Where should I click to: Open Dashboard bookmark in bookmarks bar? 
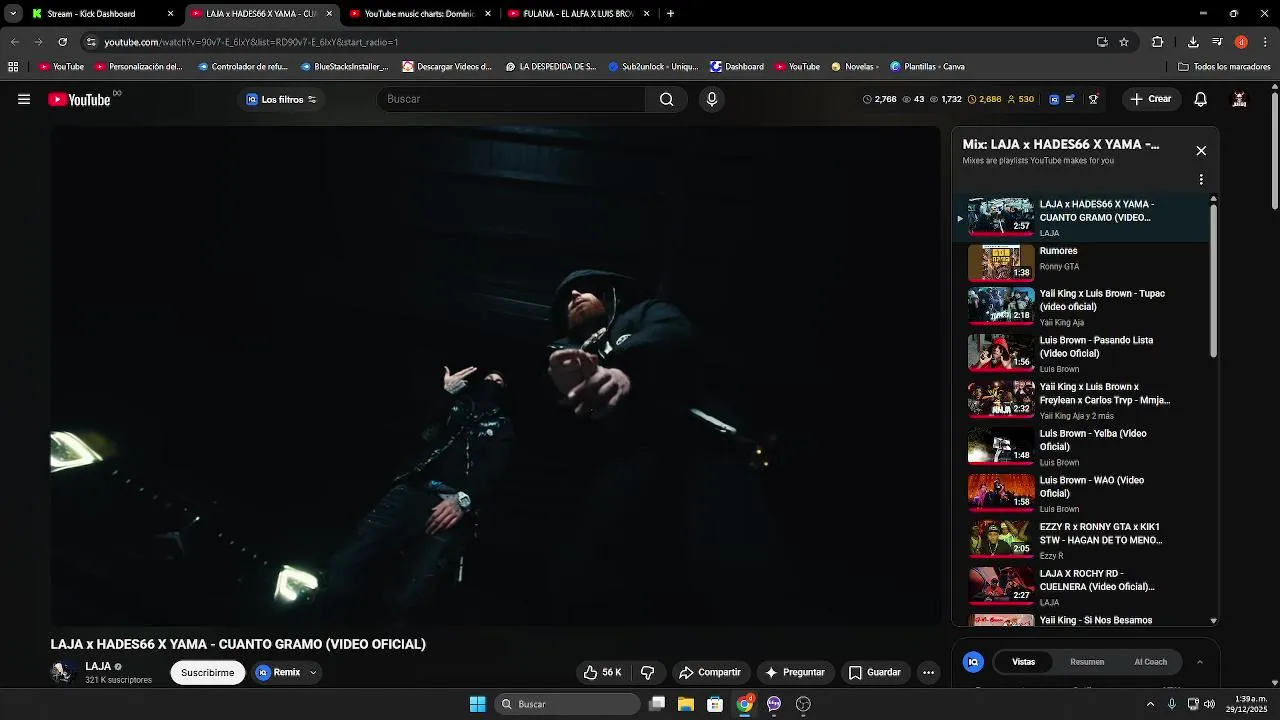pos(737,67)
